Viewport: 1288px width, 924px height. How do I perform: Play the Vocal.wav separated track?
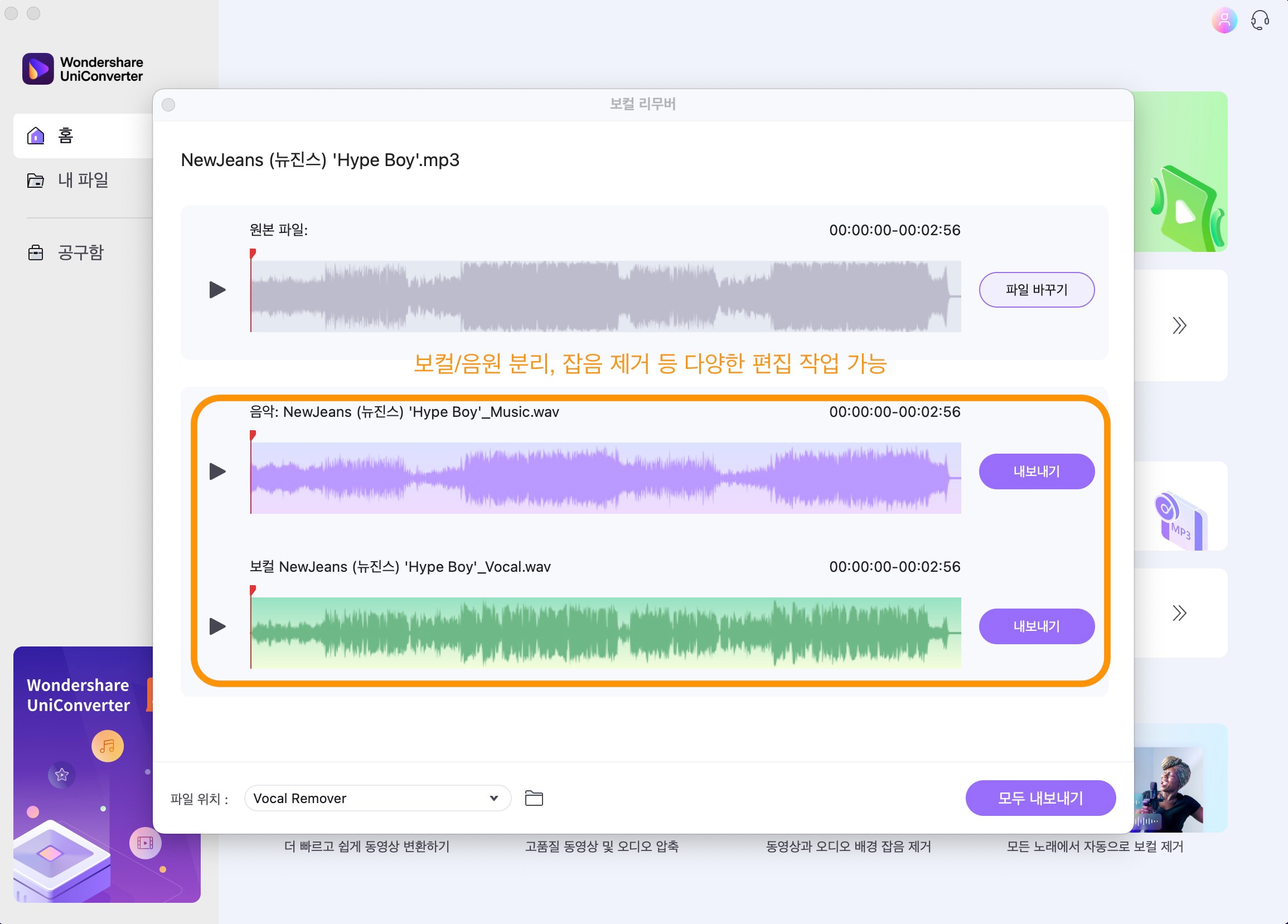point(218,626)
